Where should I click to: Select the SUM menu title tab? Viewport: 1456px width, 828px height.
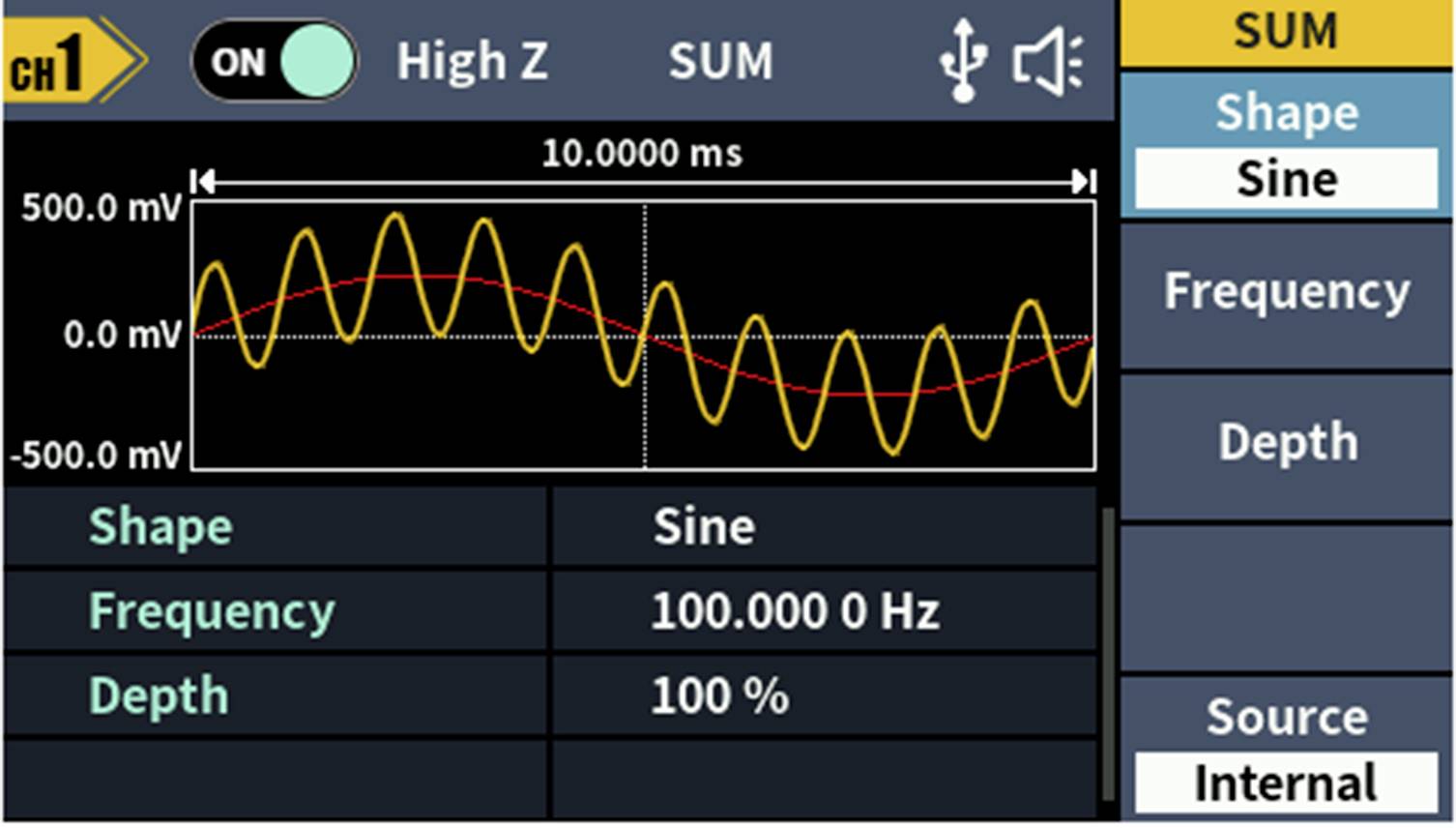[x=1286, y=31]
